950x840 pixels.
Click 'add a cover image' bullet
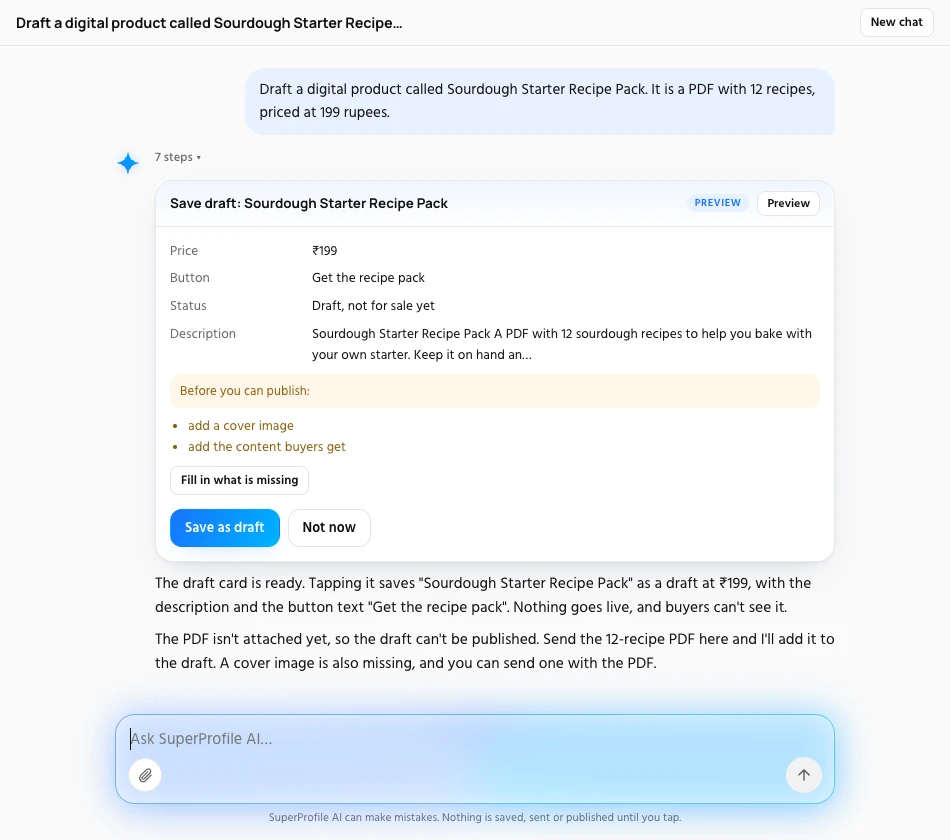[241, 425]
